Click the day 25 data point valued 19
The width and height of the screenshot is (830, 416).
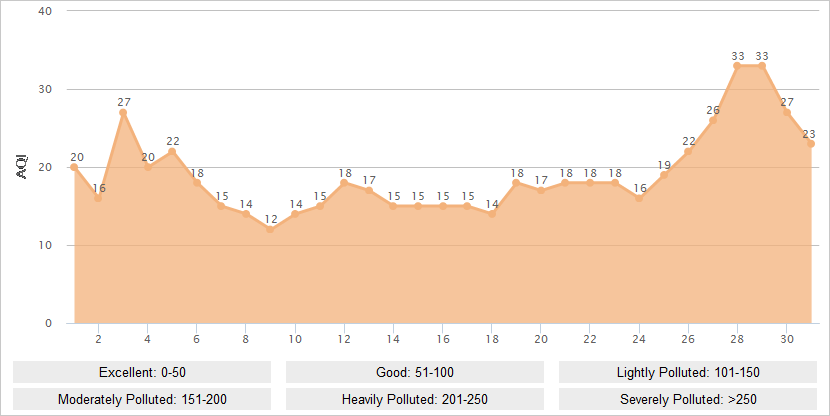point(664,175)
